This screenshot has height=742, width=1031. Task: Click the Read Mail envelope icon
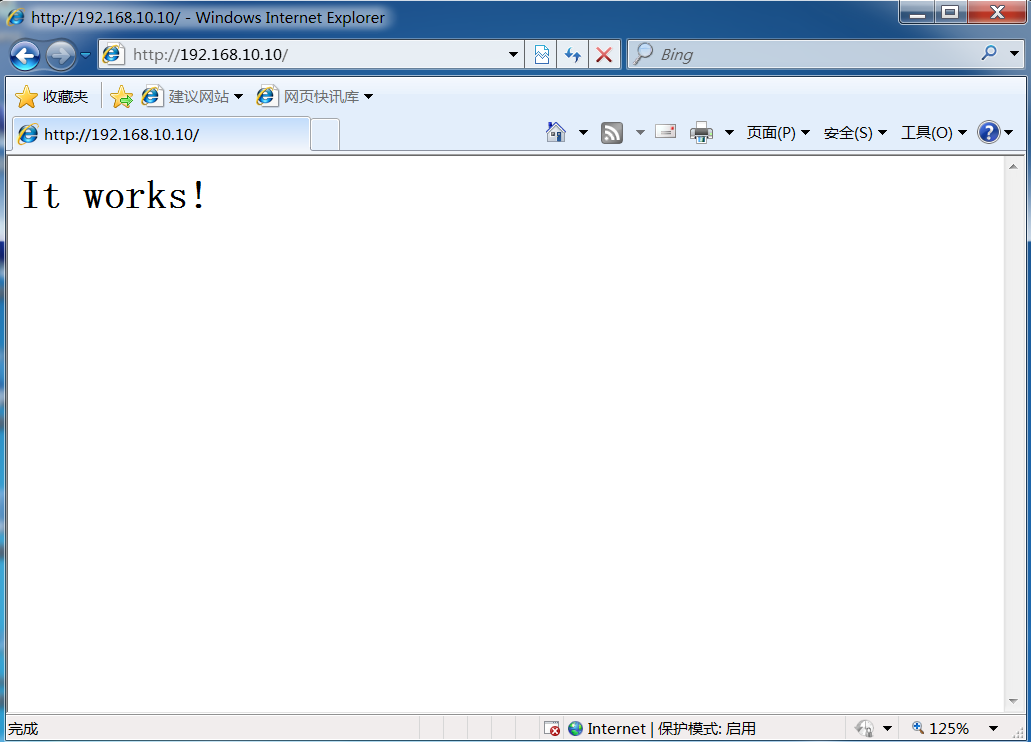[665, 131]
